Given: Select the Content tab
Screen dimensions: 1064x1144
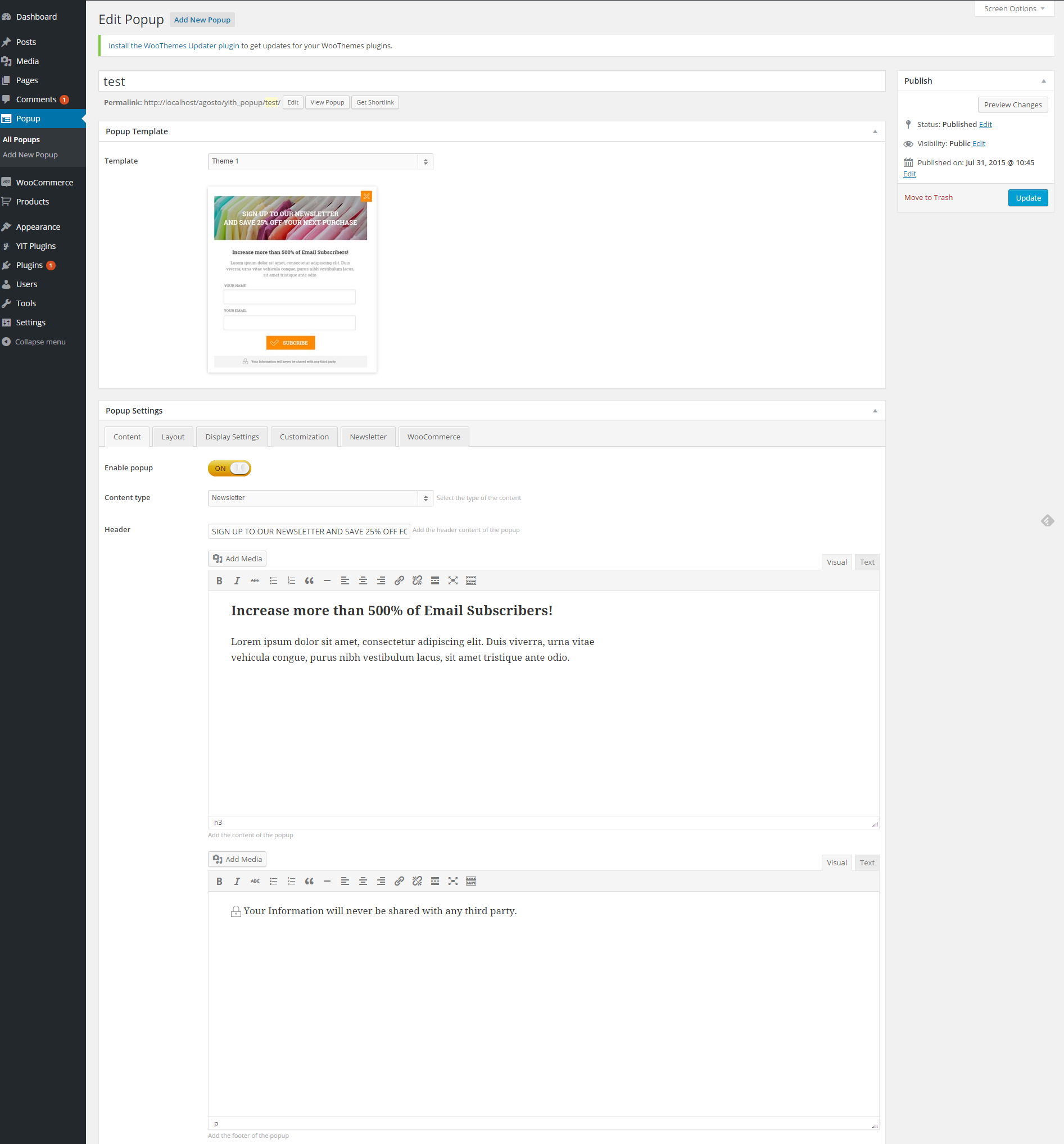Looking at the screenshot, I should click(x=126, y=437).
